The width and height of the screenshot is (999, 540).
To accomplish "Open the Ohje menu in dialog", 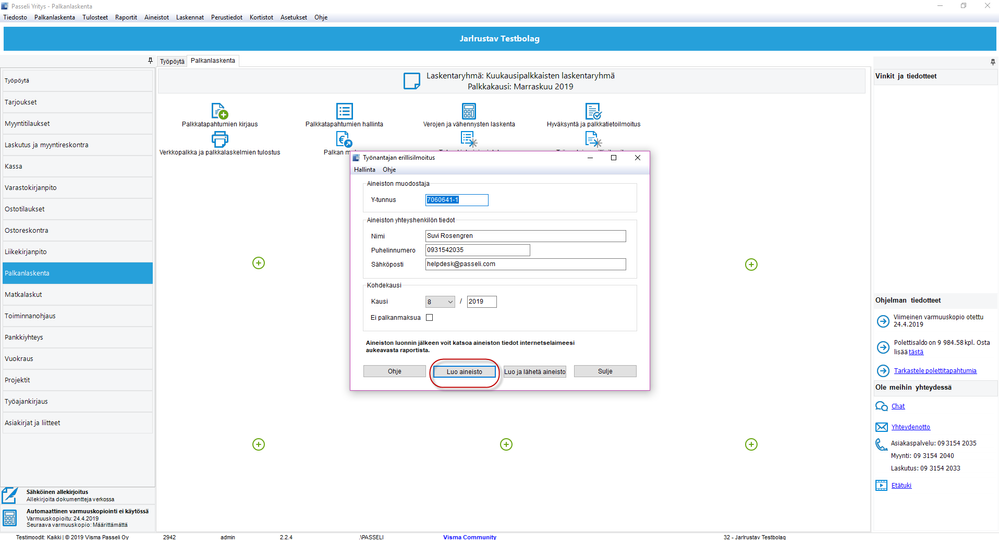I will coord(389,169).
